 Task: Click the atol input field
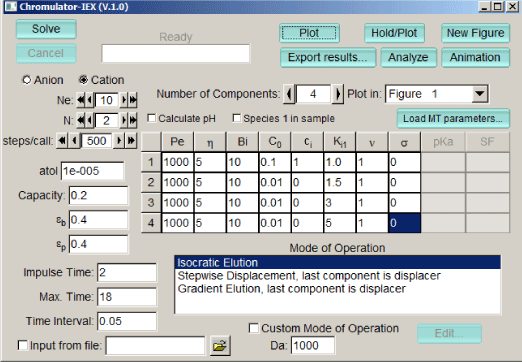pyautogui.click(x=92, y=171)
